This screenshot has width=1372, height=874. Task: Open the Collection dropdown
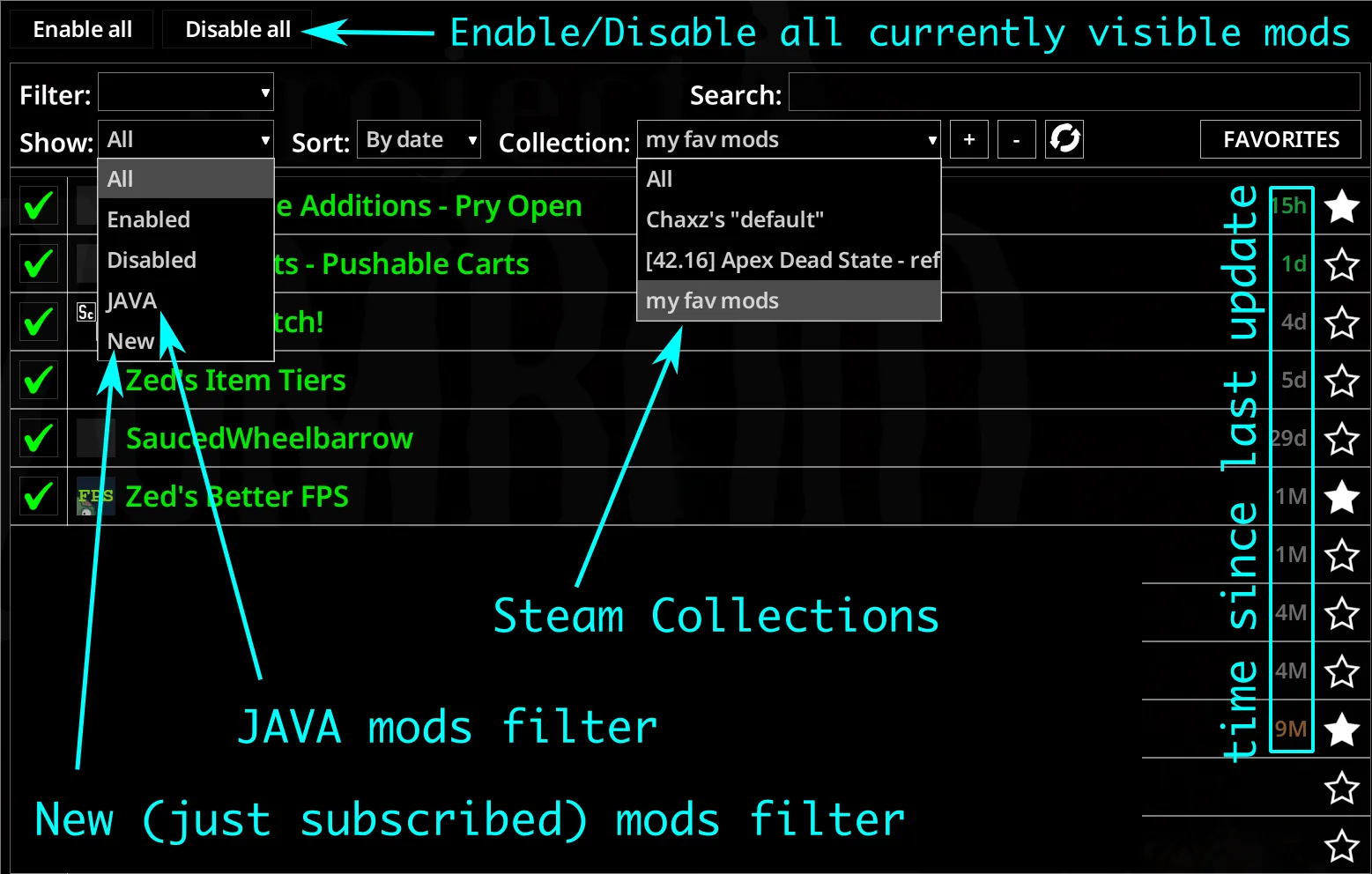coord(789,140)
